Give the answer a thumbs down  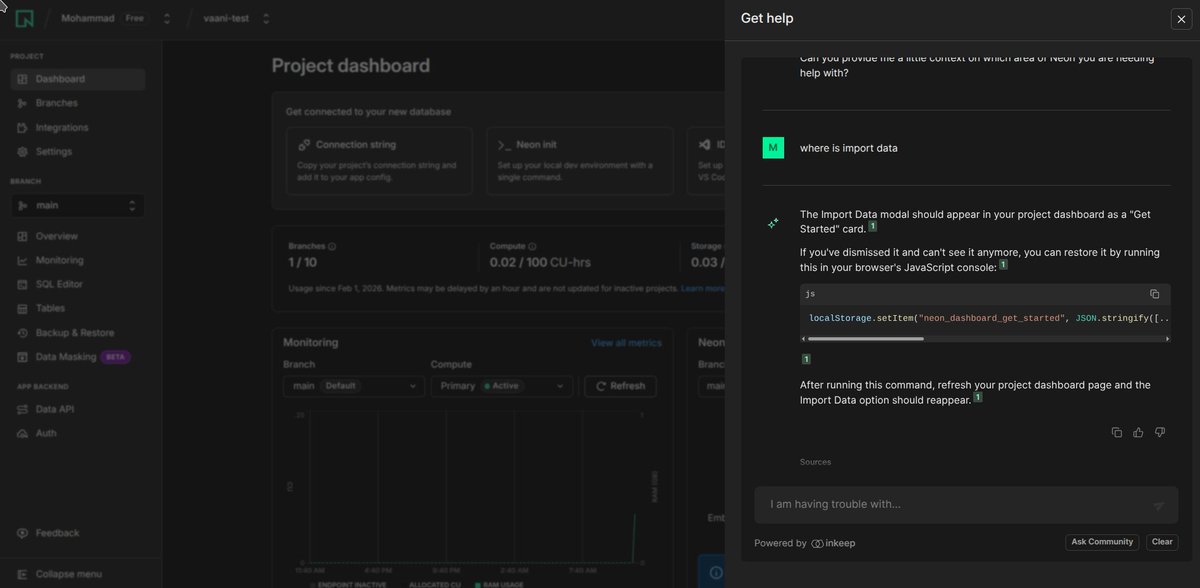pyautogui.click(x=1160, y=432)
